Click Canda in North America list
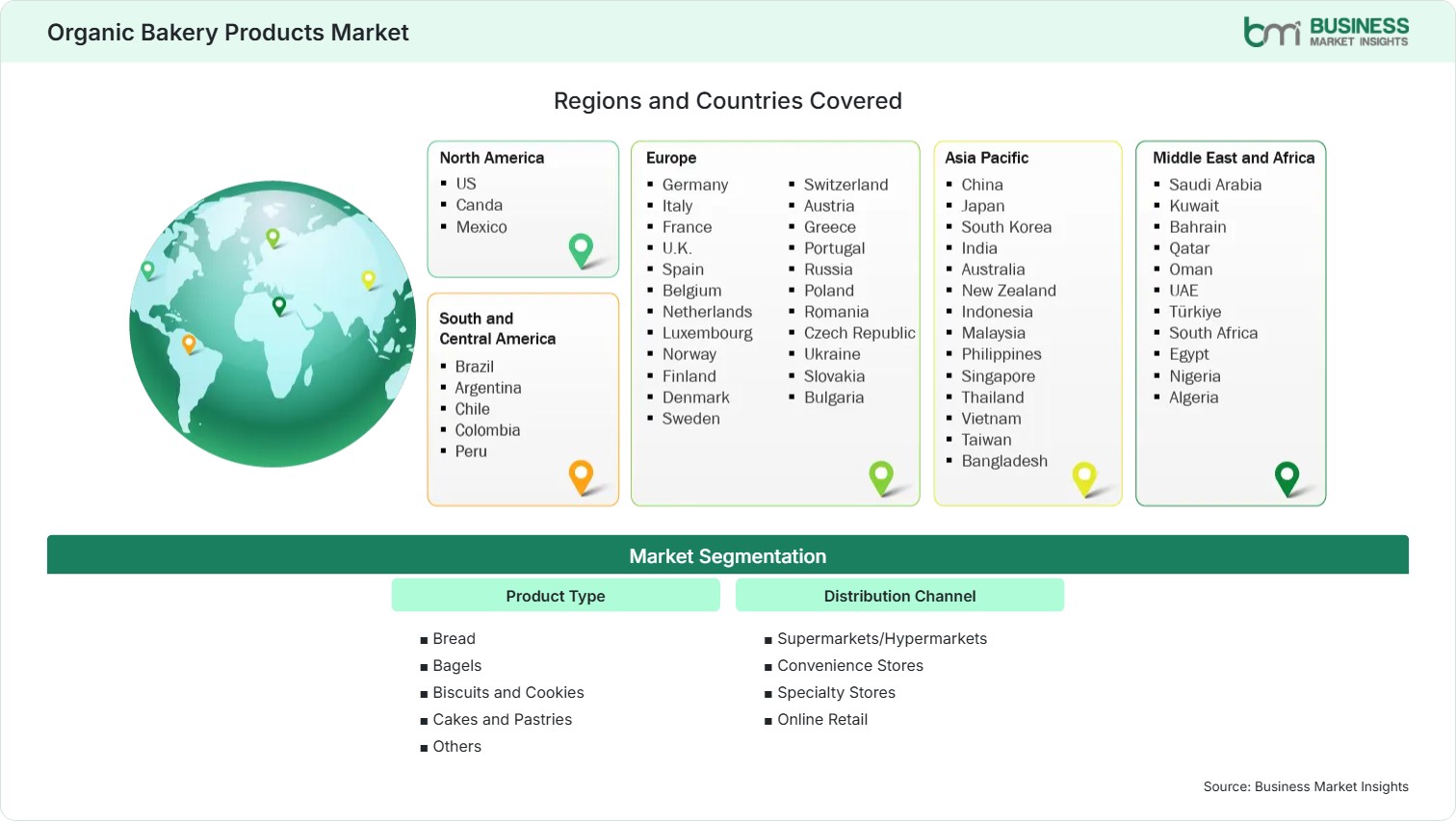The width and height of the screenshot is (1456, 821). tap(480, 205)
